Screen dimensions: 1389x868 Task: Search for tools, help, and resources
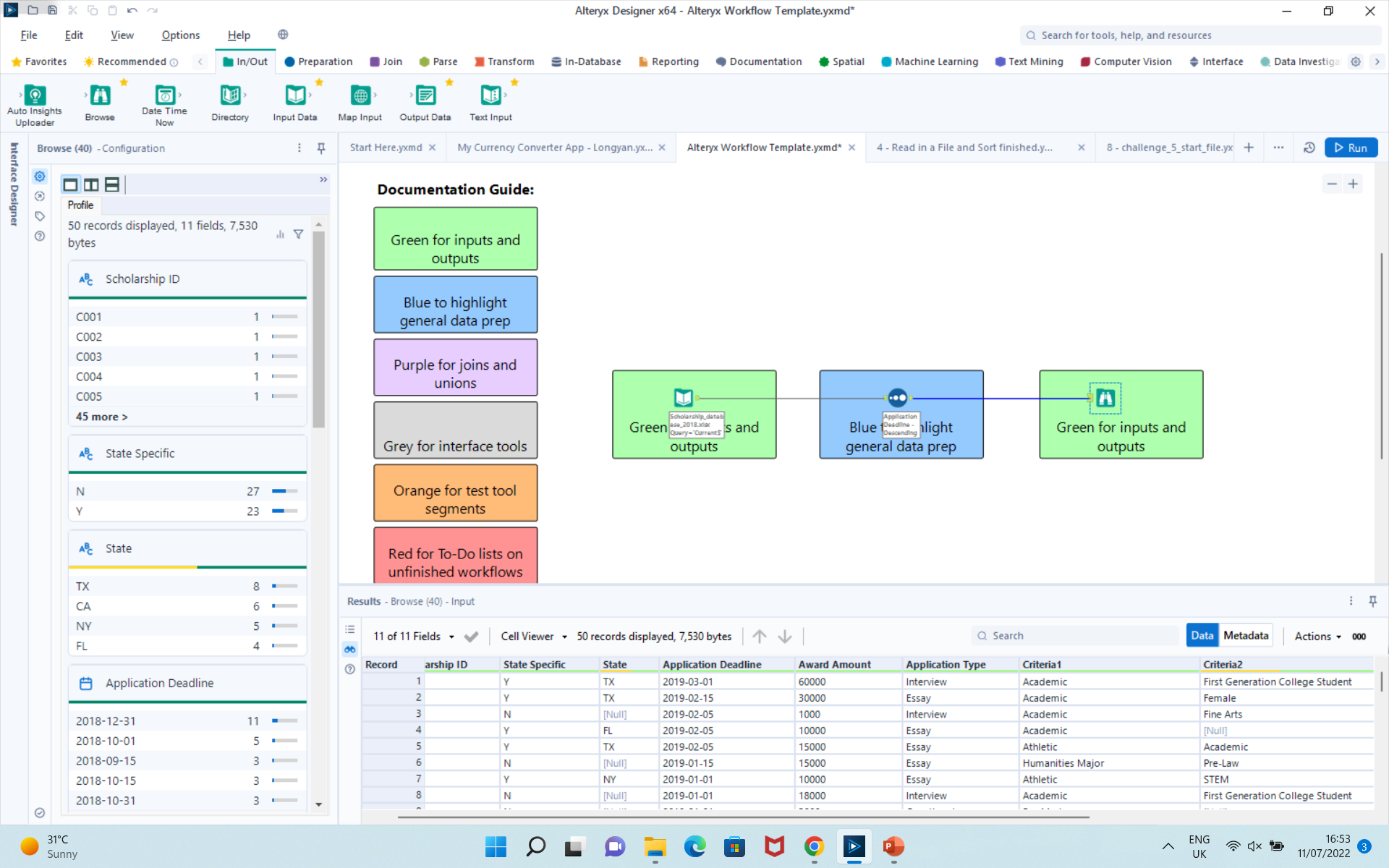pyautogui.click(x=1200, y=35)
